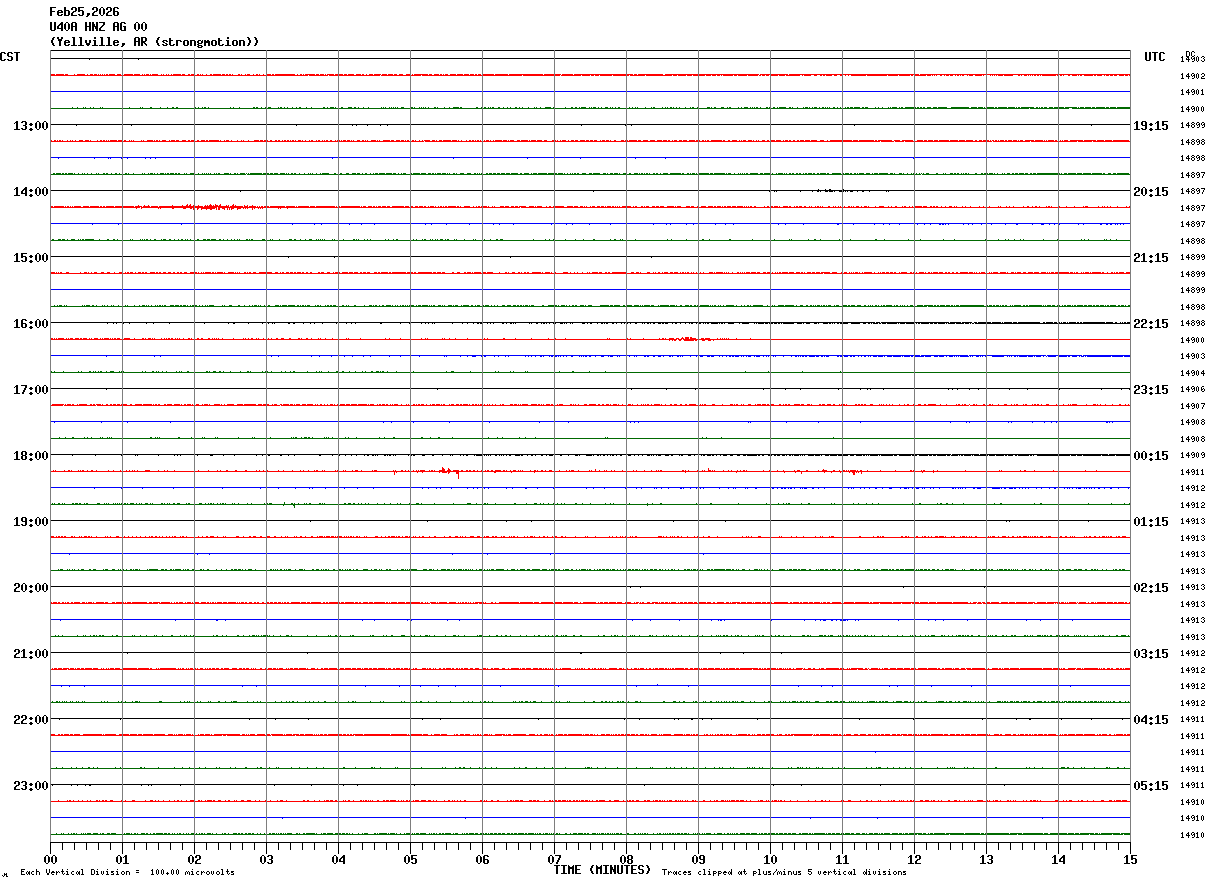Image resolution: width=1210 pixels, height=886 pixels.
Task: Click minute 04 on the time axis
Action: pos(339,859)
